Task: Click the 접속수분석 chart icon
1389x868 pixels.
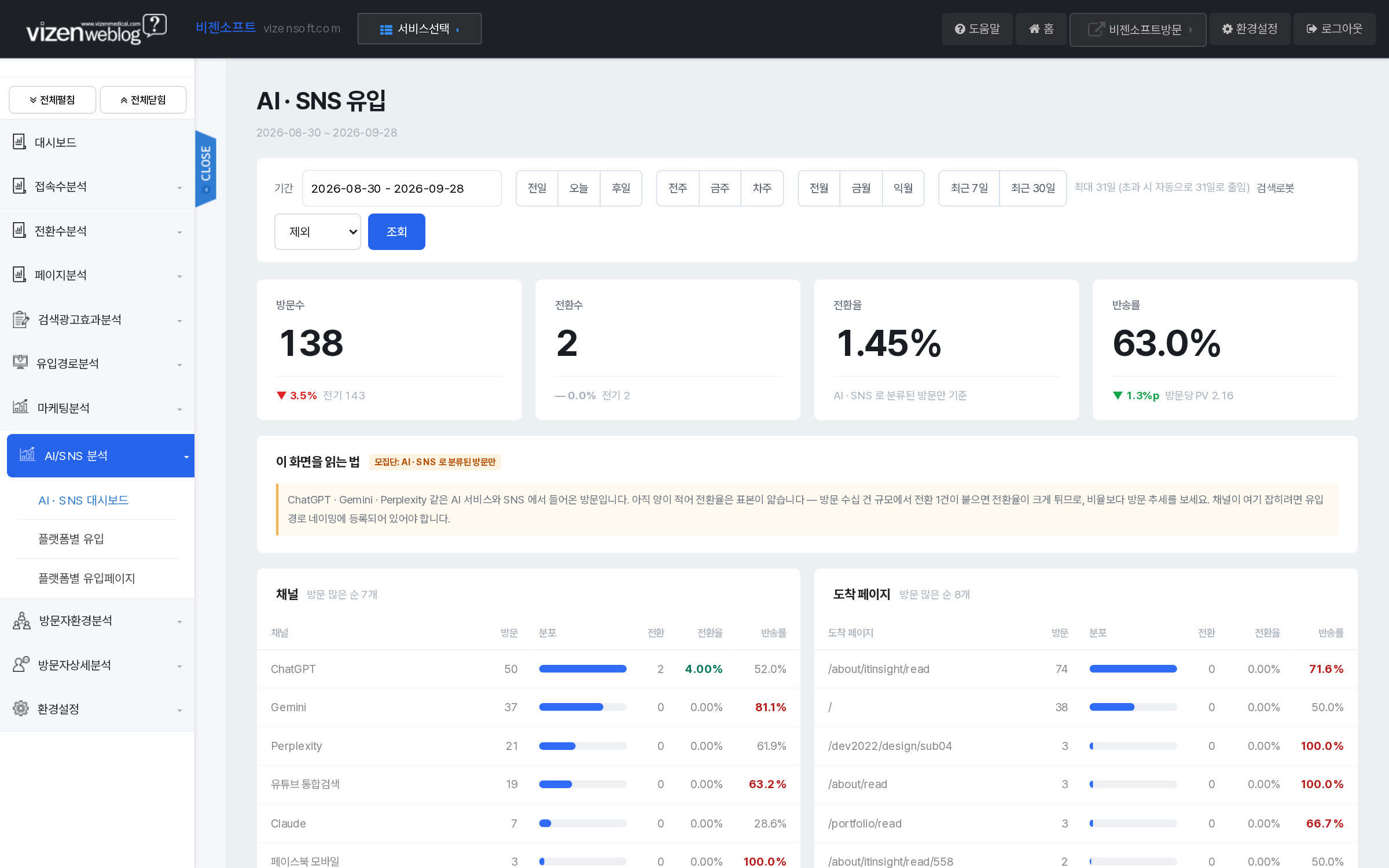Action: point(19,186)
